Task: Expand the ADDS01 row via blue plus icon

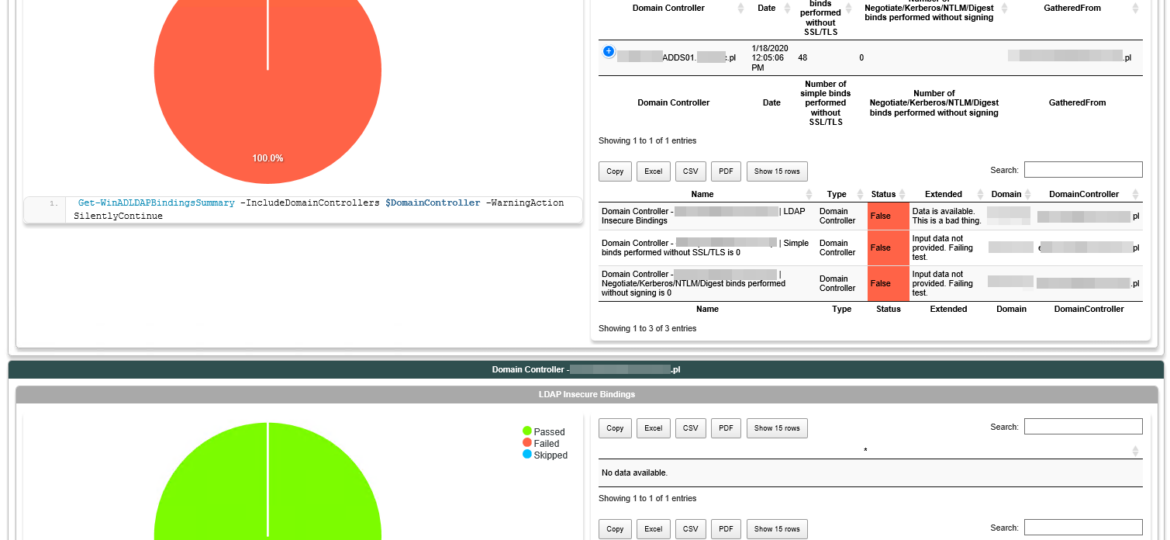Action: [608, 51]
